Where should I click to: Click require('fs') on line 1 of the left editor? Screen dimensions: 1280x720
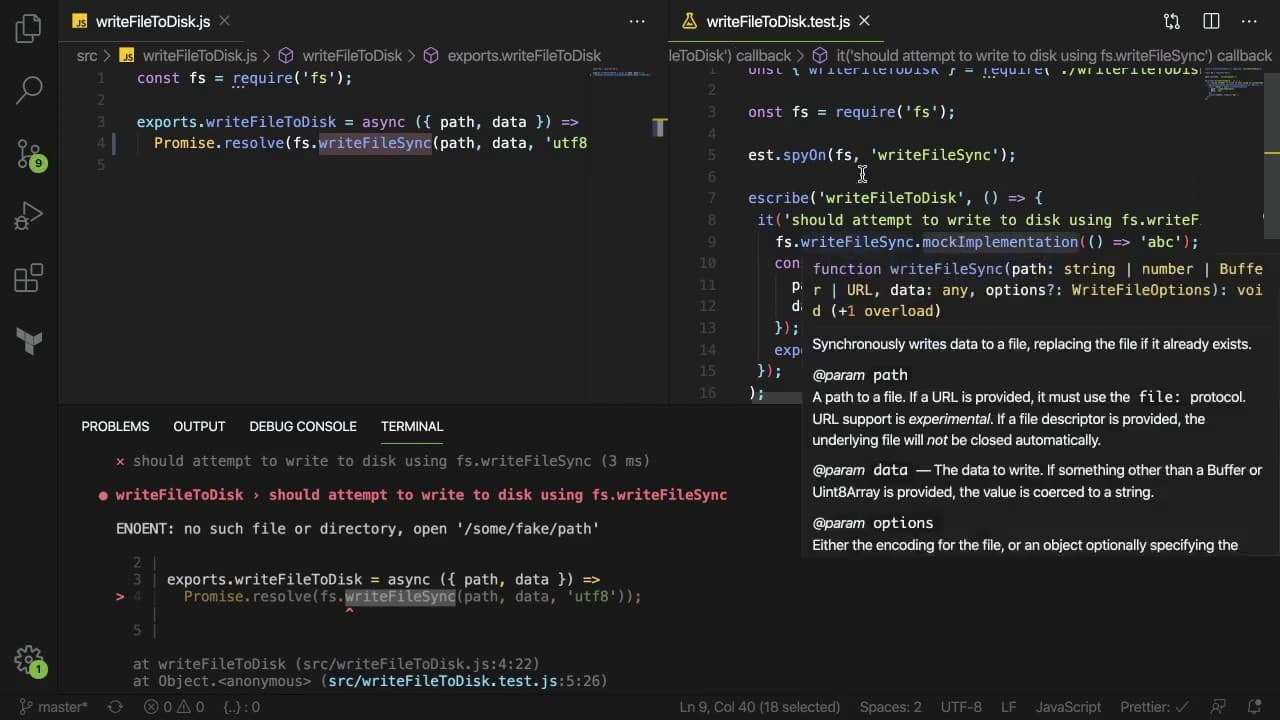pos(289,78)
